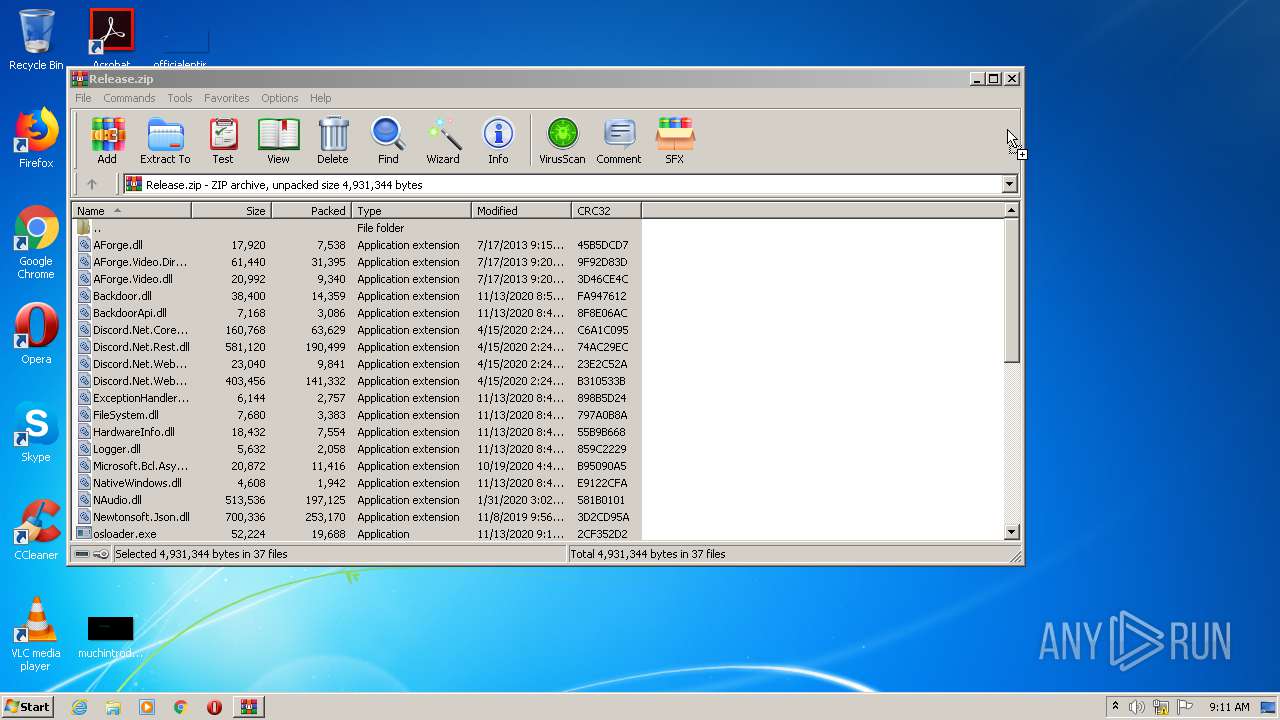Show archive Info
This screenshot has width=1280, height=720.
pos(498,140)
